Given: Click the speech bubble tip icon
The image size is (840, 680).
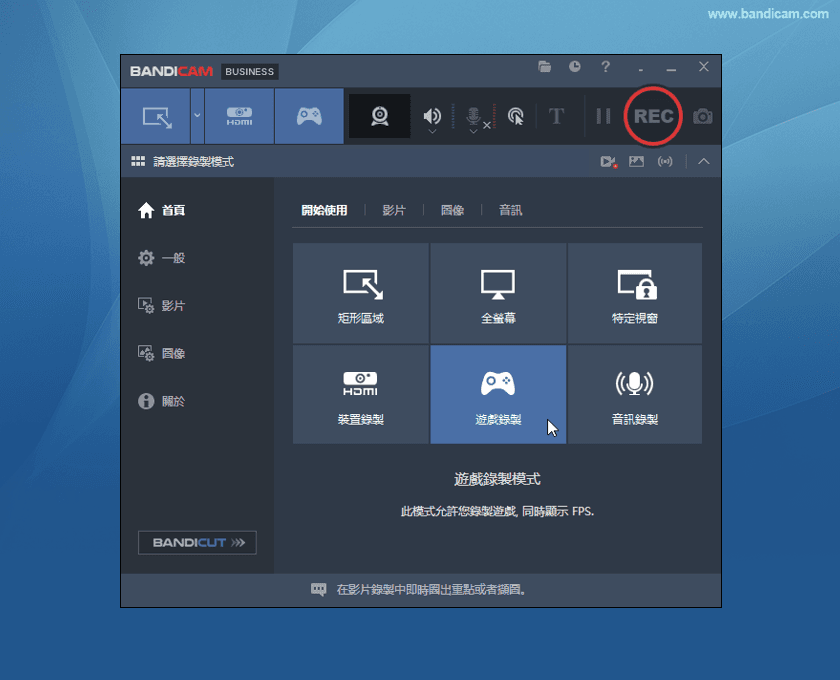Looking at the screenshot, I should pyautogui.click(x=319, y=589).
